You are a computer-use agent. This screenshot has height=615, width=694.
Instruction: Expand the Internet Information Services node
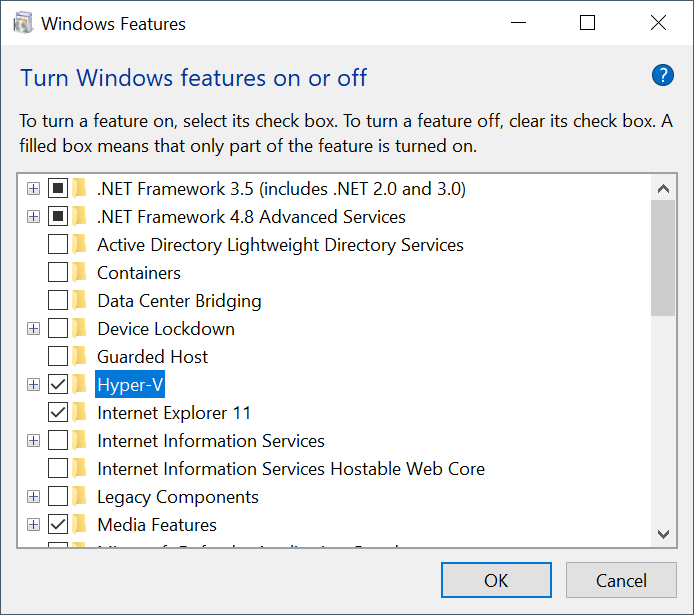coord(33,441)
